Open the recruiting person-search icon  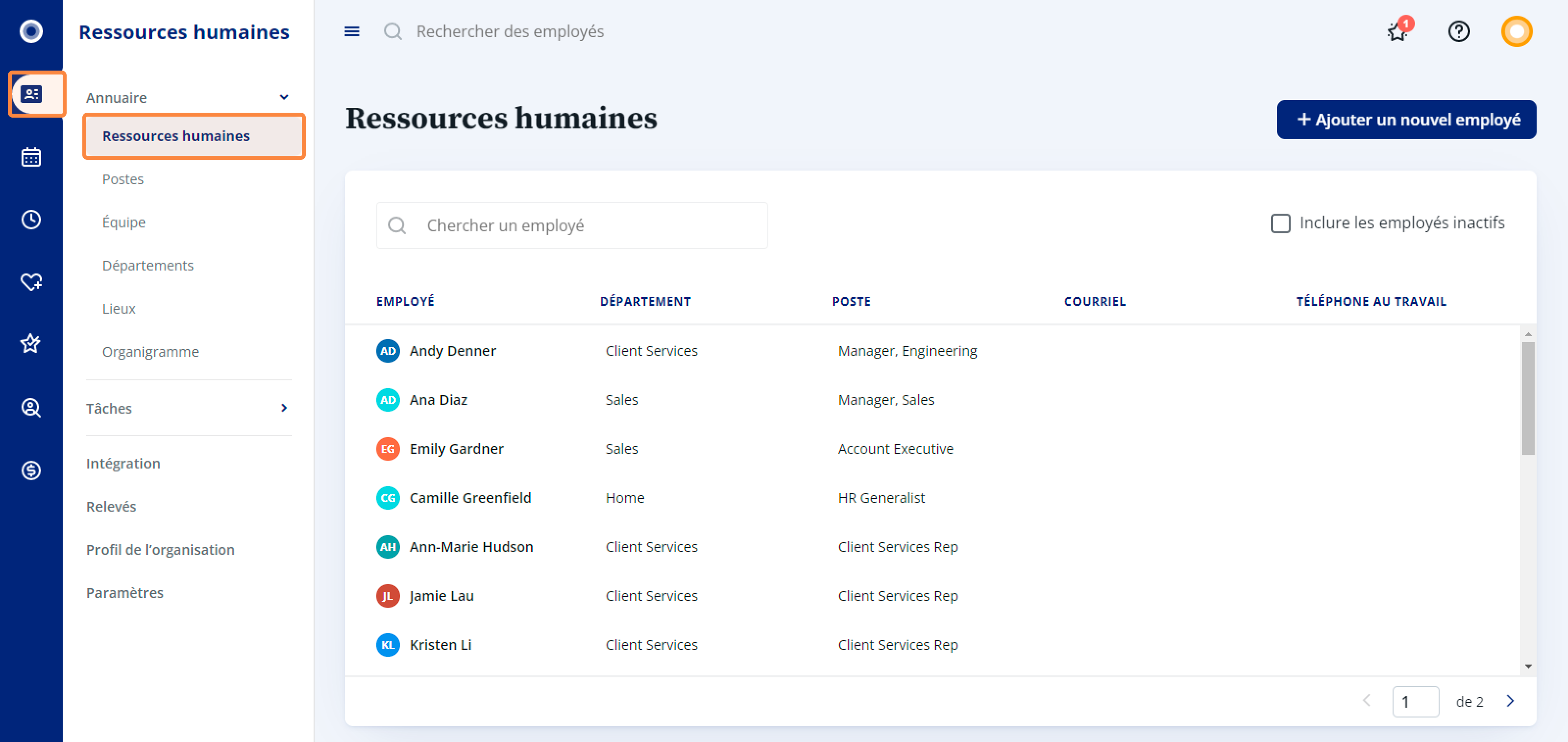31,407
